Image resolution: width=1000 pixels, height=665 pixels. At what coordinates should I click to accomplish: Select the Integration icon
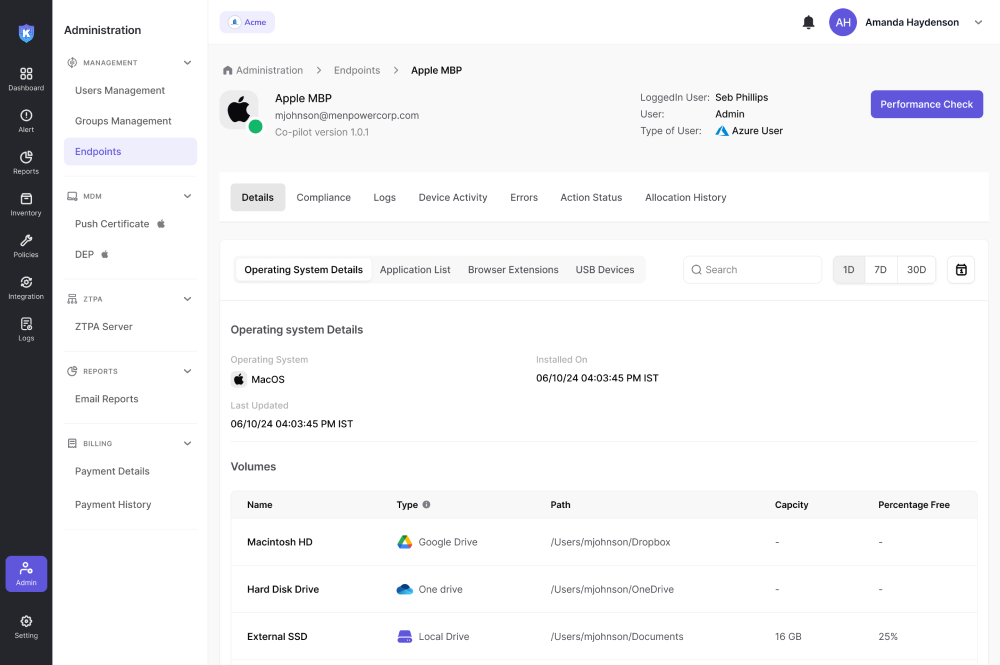[26, 287]
